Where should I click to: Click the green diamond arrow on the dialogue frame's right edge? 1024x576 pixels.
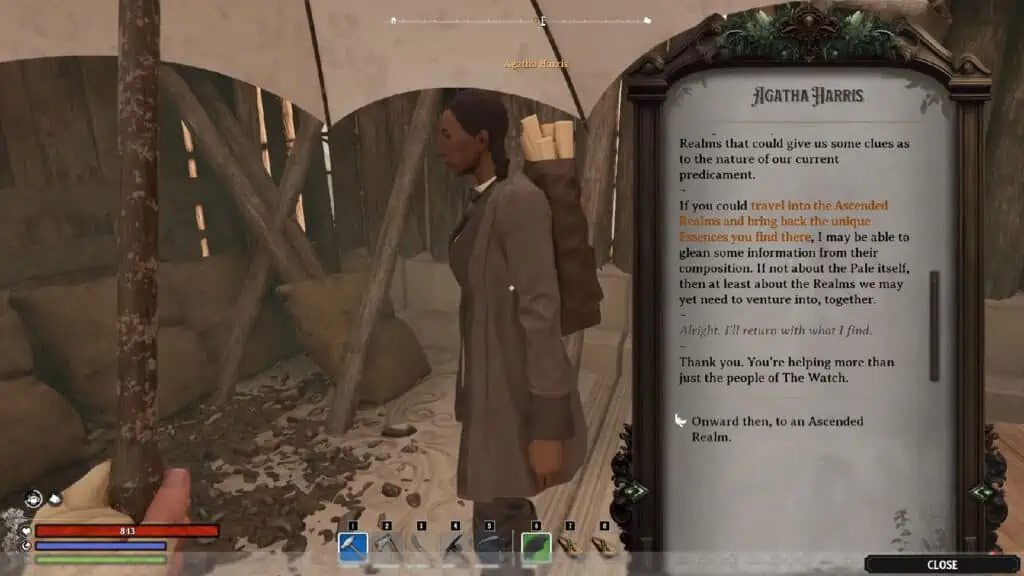[x=982, y=492]
